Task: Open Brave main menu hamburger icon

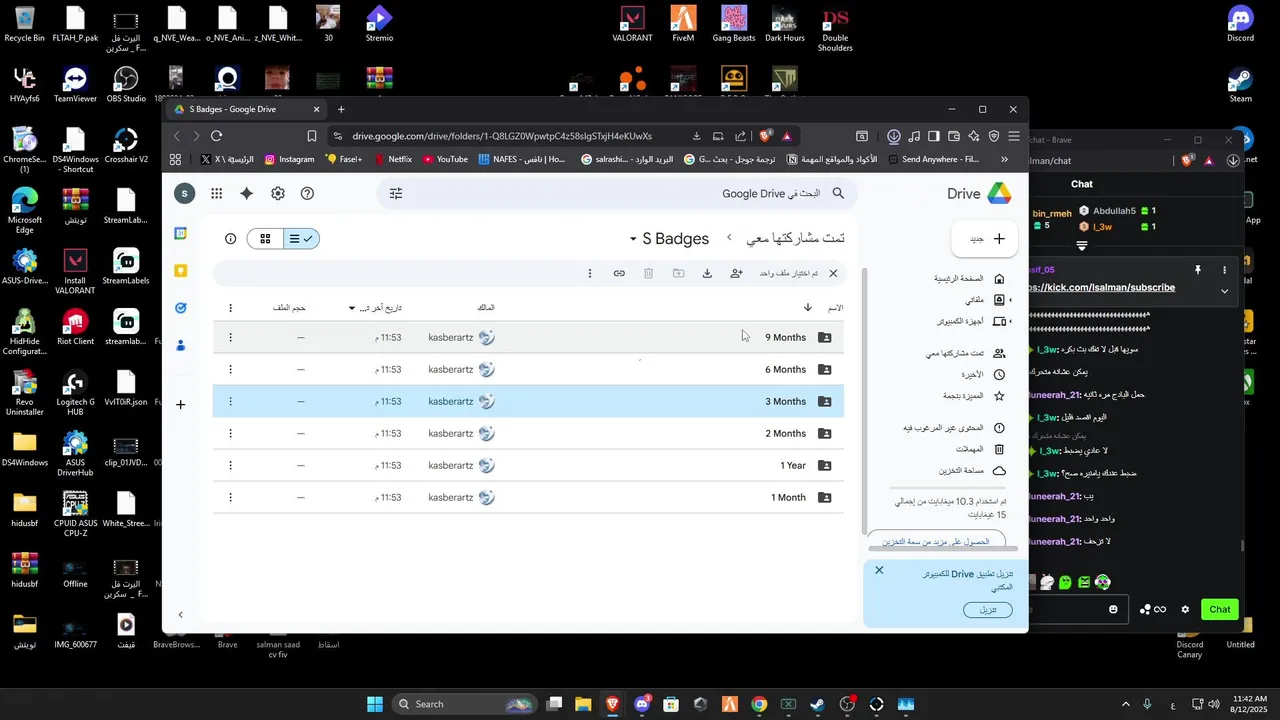Action: coord(1014,136)
